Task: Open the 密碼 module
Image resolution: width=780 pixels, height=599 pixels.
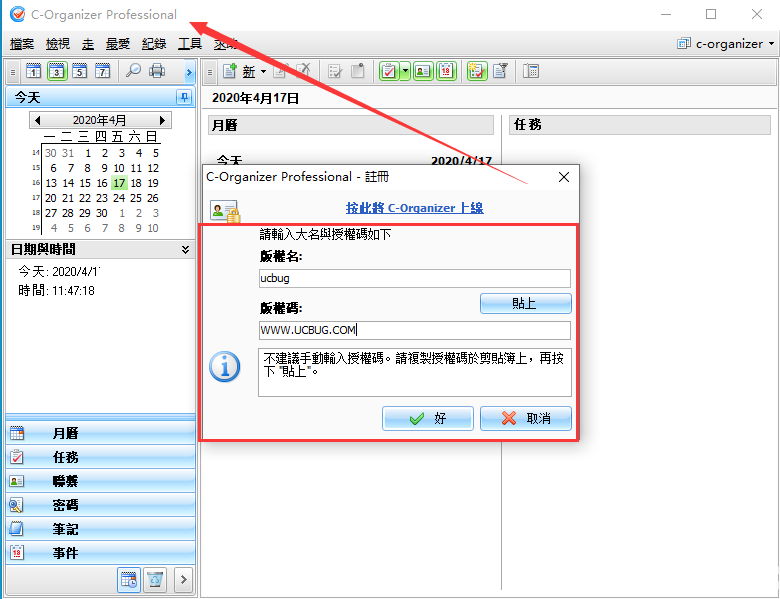Action: pyautogui.click(x=100, y=505)
